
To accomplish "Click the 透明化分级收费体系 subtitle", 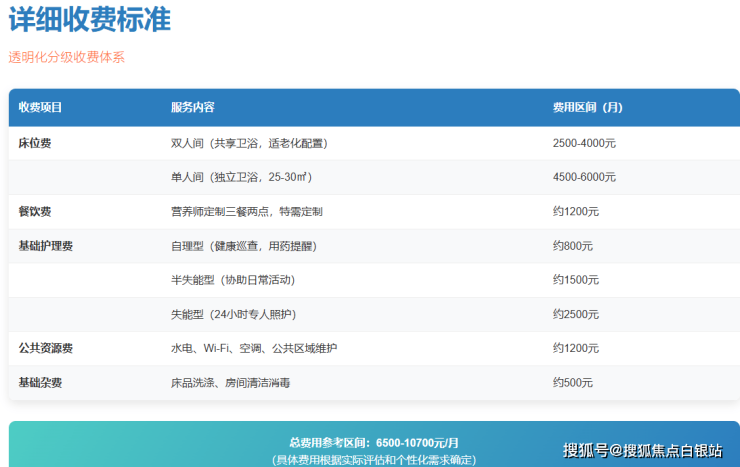I will [x=67, y=57].
